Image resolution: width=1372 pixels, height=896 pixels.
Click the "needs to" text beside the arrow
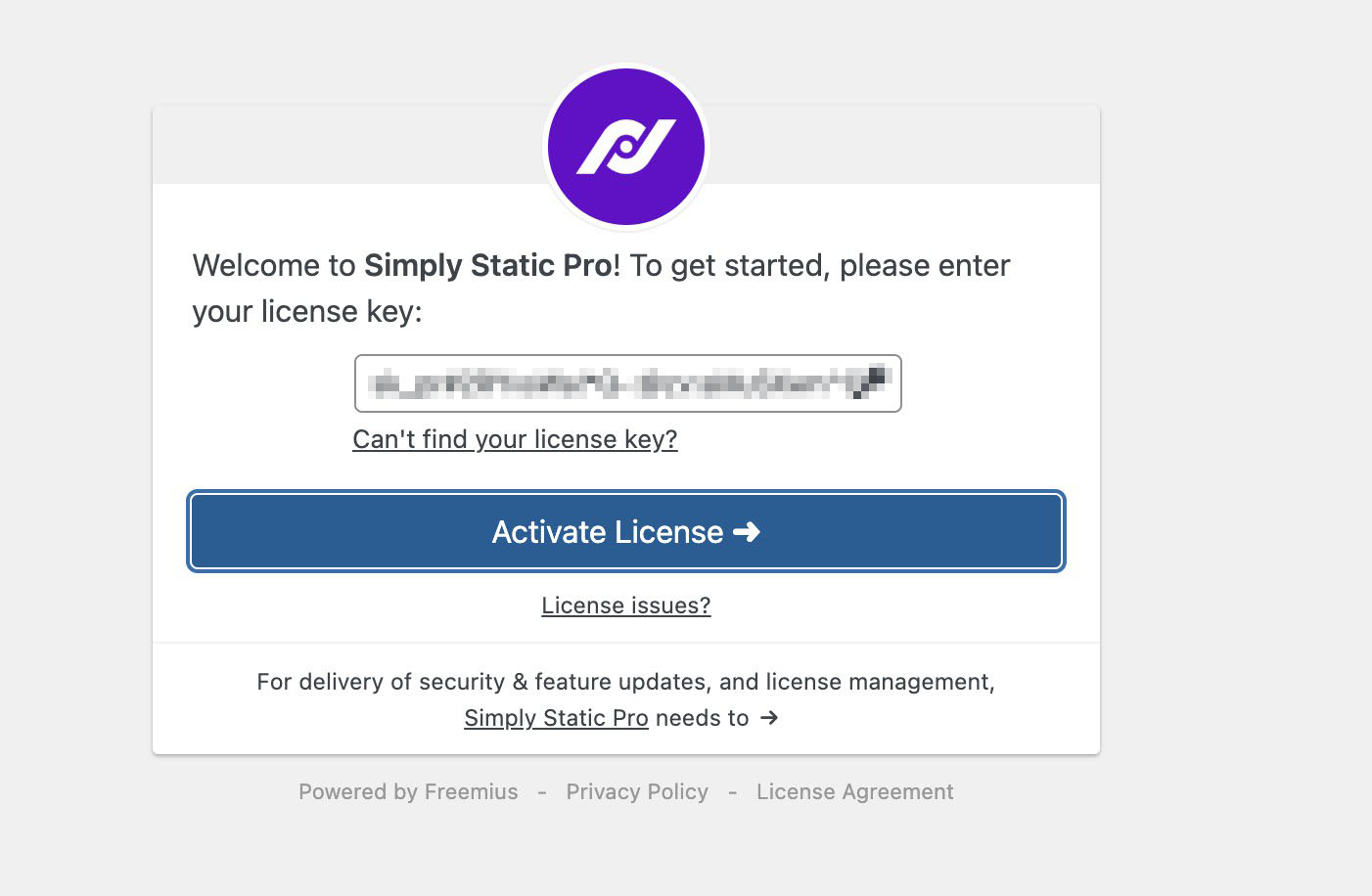(703, 718)
